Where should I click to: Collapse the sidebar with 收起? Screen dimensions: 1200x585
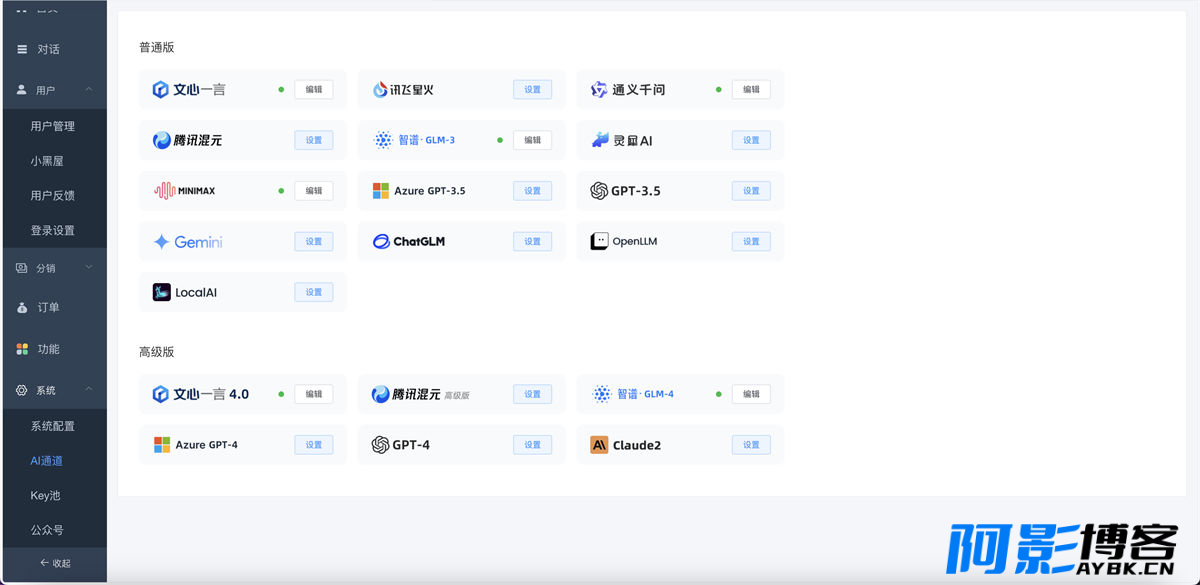click(x=54, y=563)
